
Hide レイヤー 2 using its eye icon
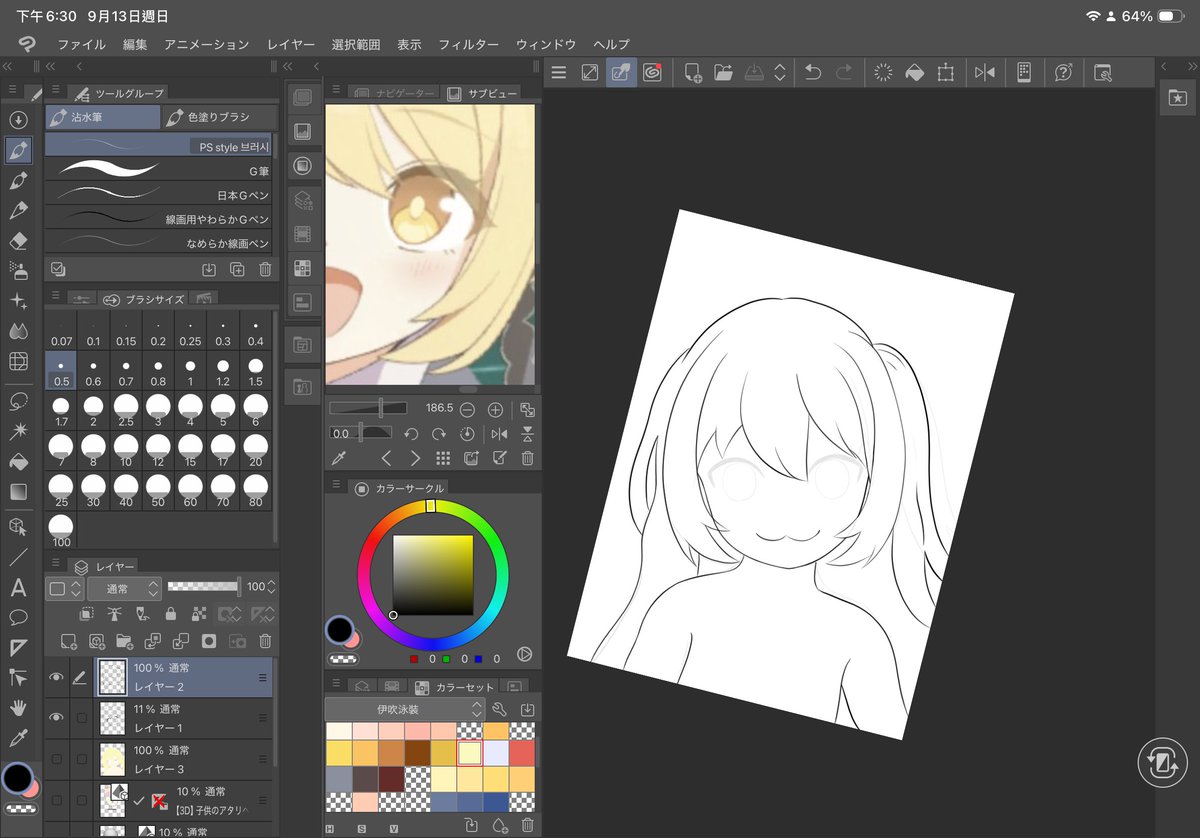pos(56,677)
